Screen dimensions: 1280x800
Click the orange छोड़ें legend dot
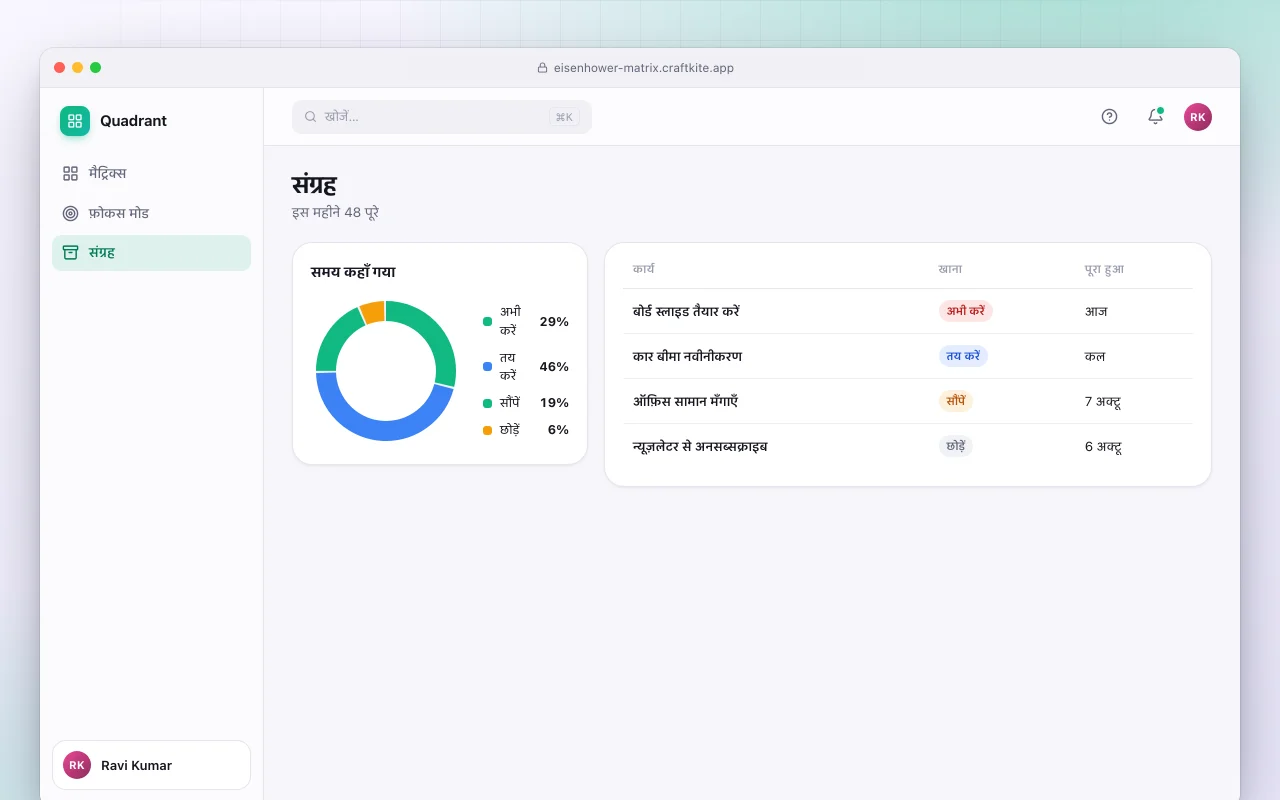point(487,430)
